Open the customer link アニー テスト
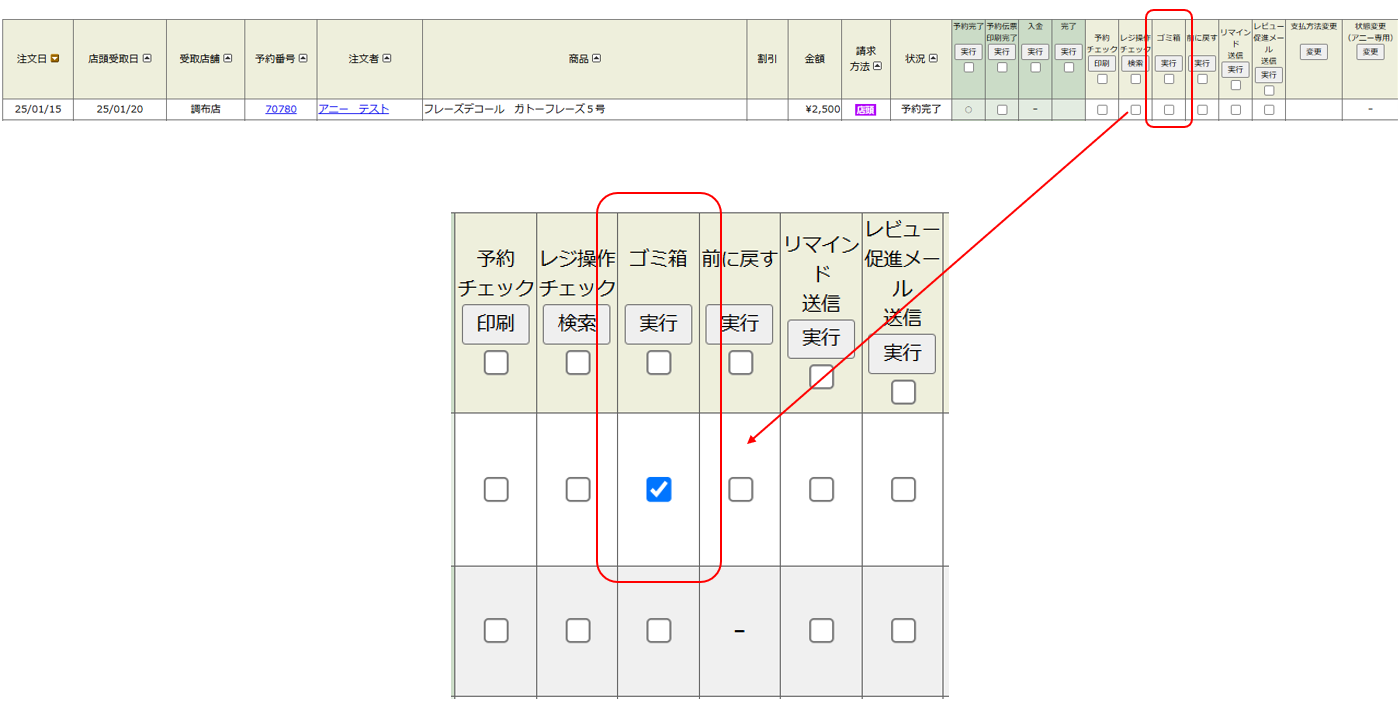The height and width of the screenshot is (714, 1398). [x=353, y=109]
